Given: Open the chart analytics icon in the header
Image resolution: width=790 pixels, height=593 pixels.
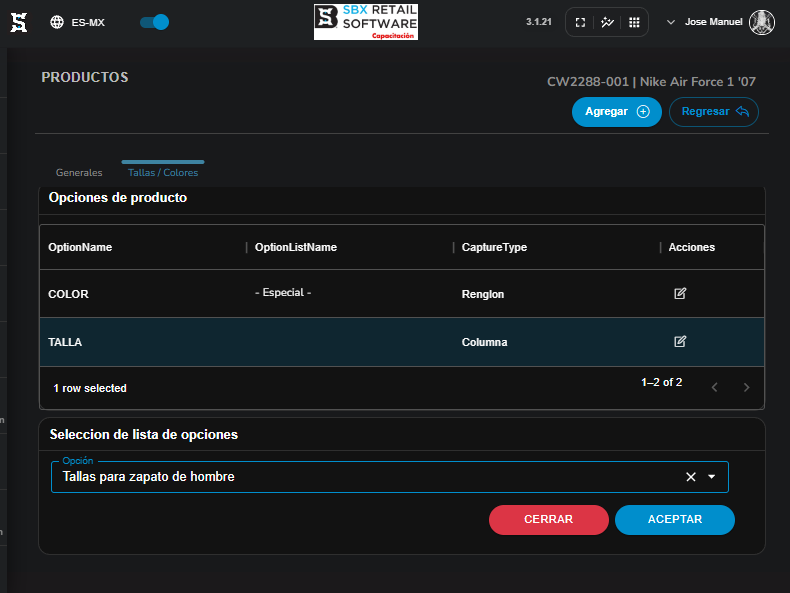Looking at the screenshot, I should pos(607,22).
